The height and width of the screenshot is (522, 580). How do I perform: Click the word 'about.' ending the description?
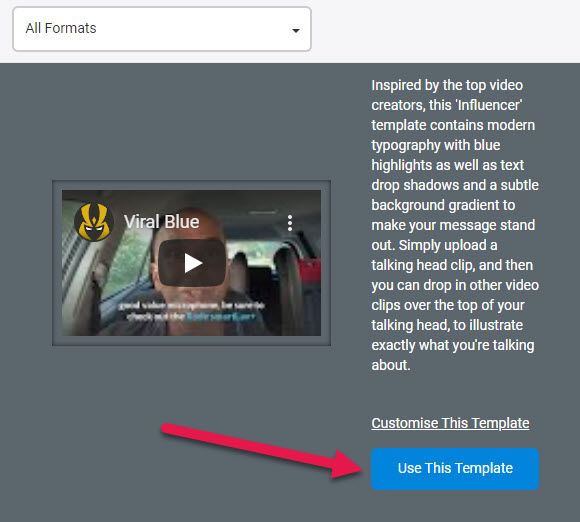pos(391,365)
